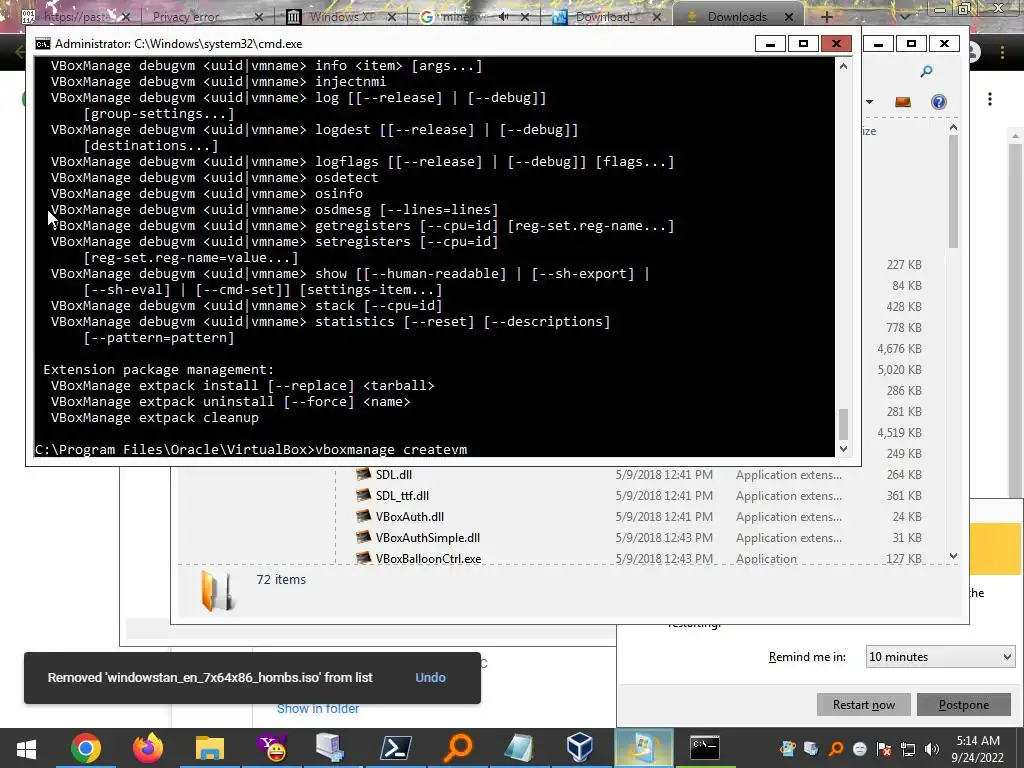Viewport: 1024px width, 768px height.
Task: Switch to the Privacy error tab
Action: 187,17
